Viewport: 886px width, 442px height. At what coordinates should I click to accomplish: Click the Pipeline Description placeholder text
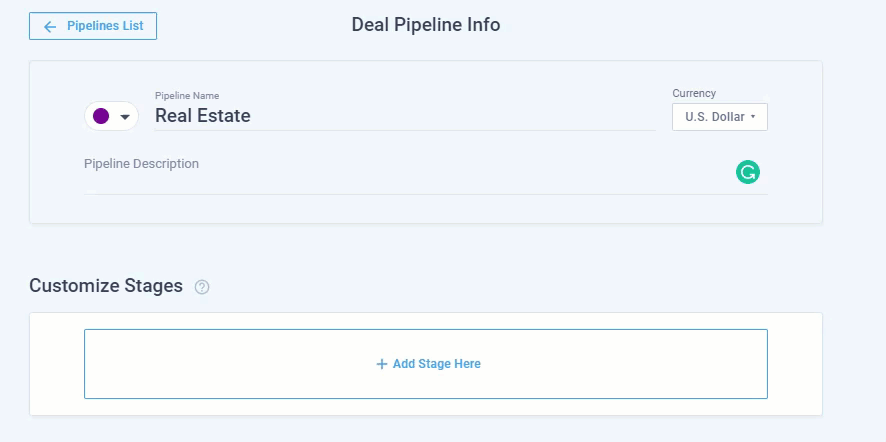pyautogui.click(x=142, y=164)
